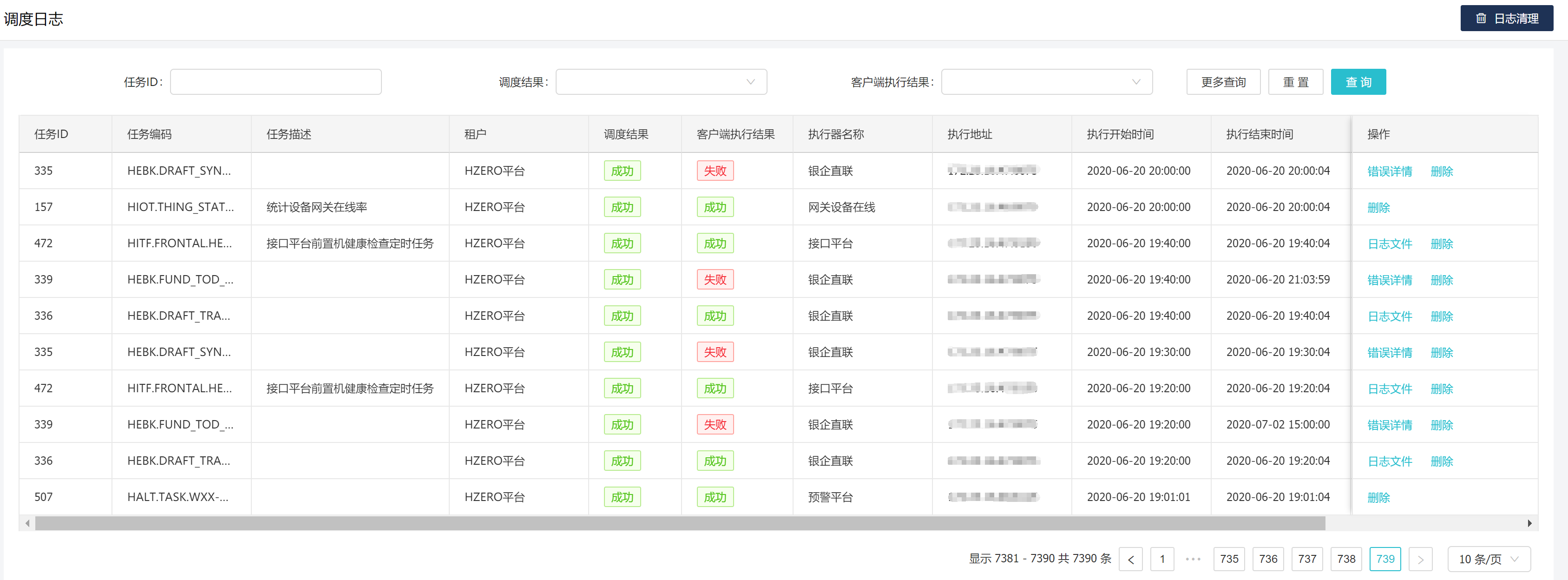Delete the task 336 19:40:00 row

click(1441, 316)
